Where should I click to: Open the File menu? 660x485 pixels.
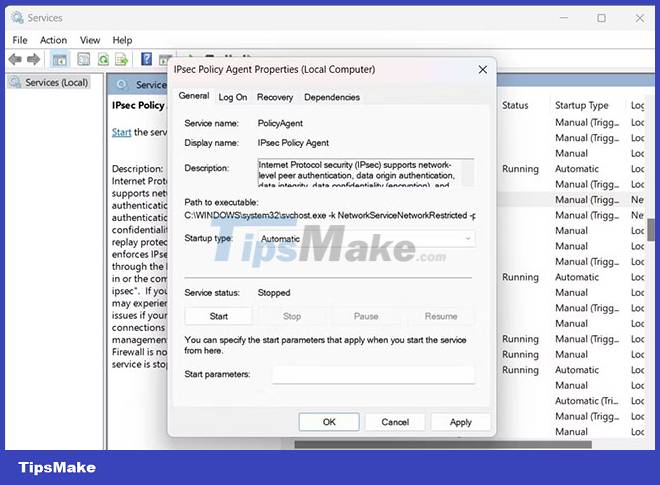click(x=20, y=40)
